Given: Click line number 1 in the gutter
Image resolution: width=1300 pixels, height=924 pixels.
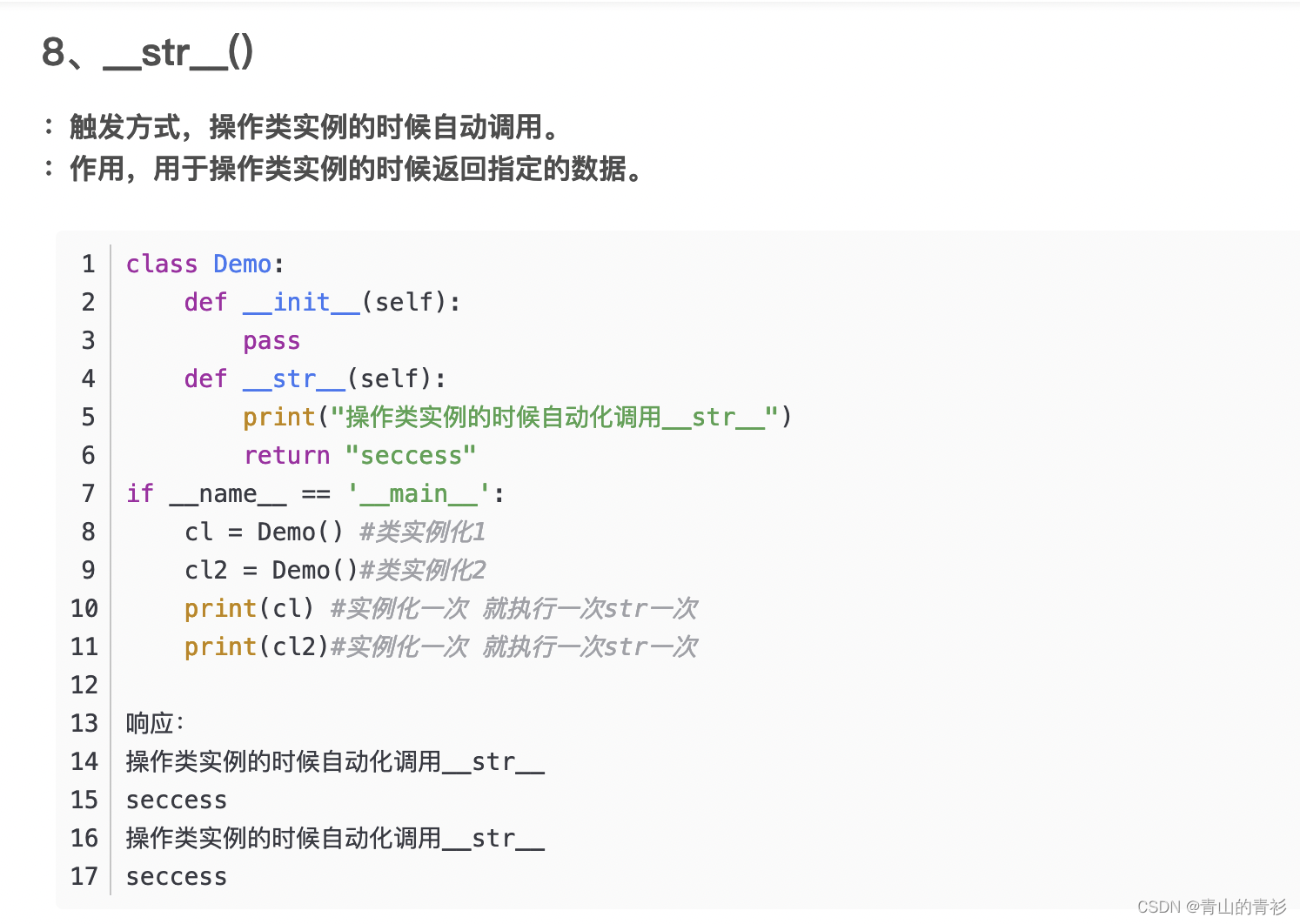Looking at the screenshot, I should [89, 264].
